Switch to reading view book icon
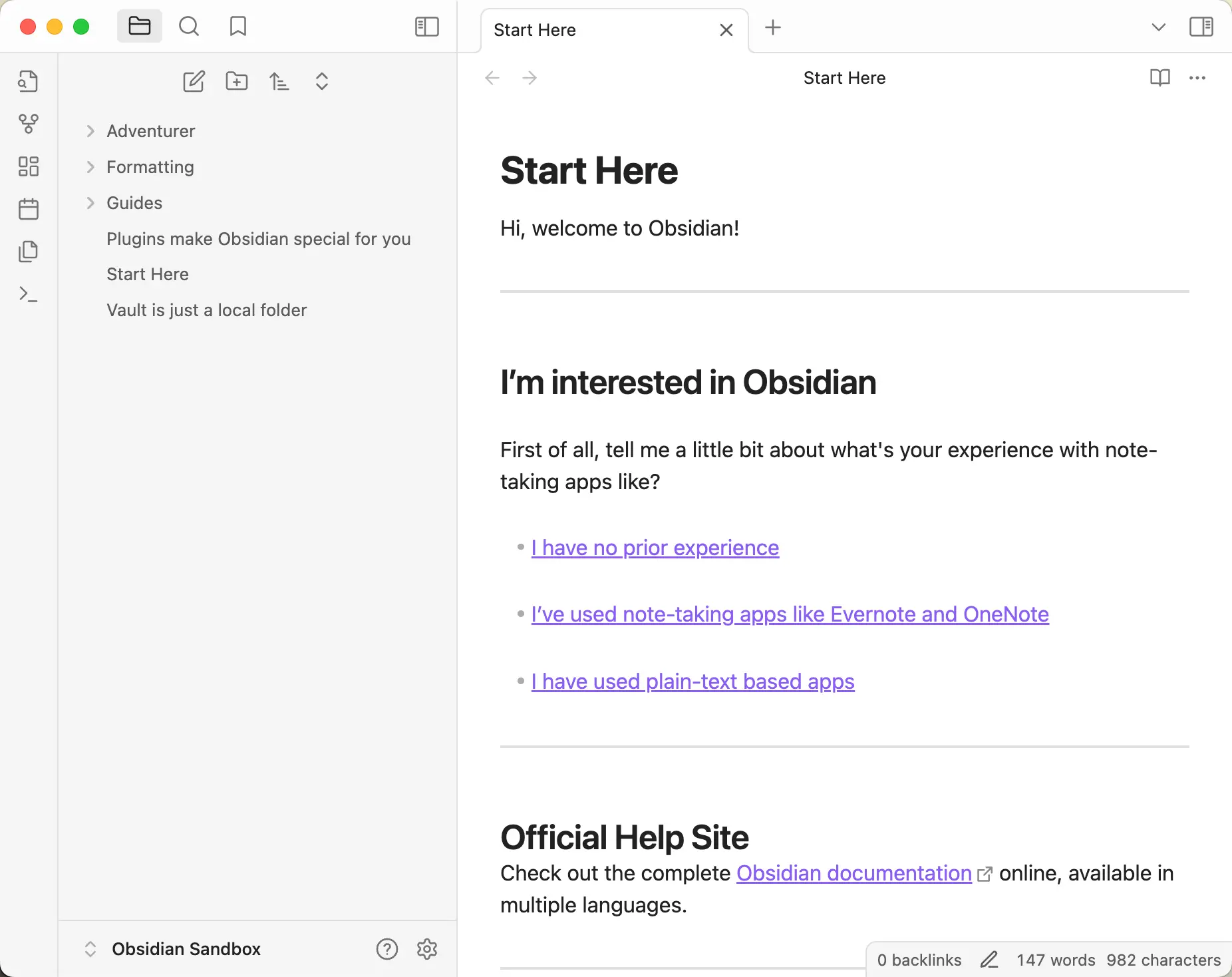Screen dimensions: 1232x977 1159,78
